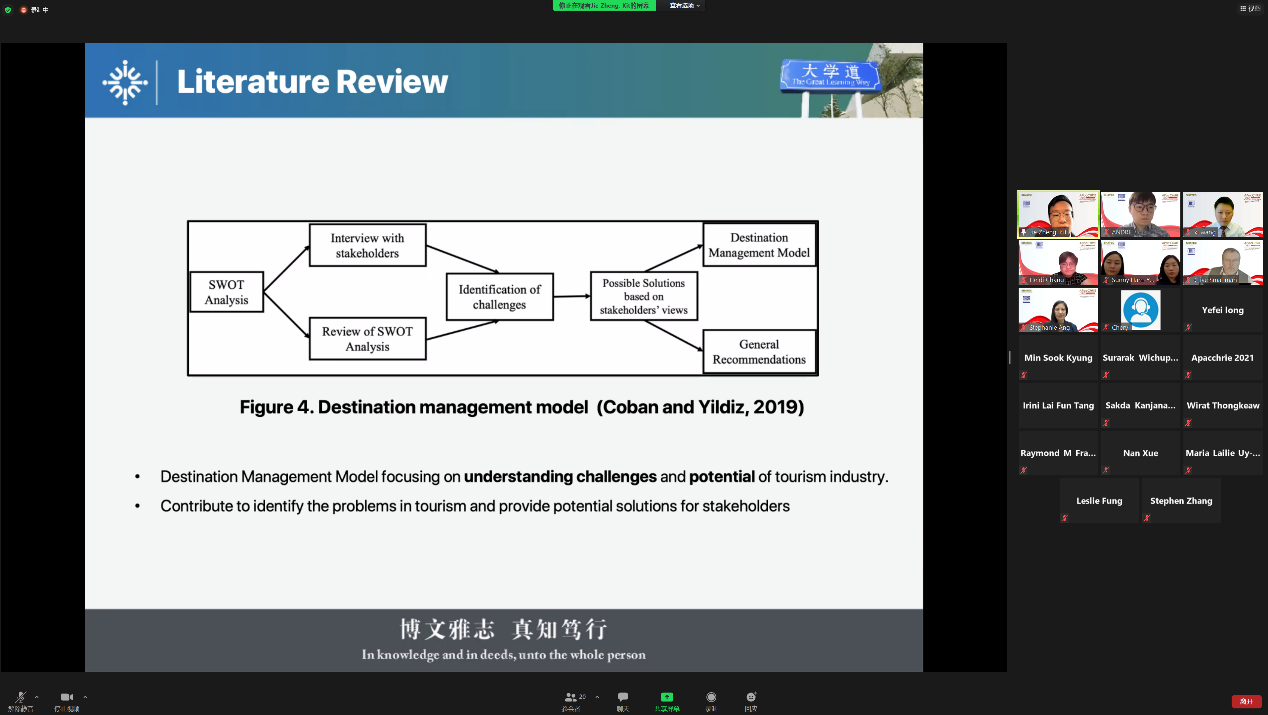Open video options arrow beside camera
Screen dimensions: 1268x715
85,697
